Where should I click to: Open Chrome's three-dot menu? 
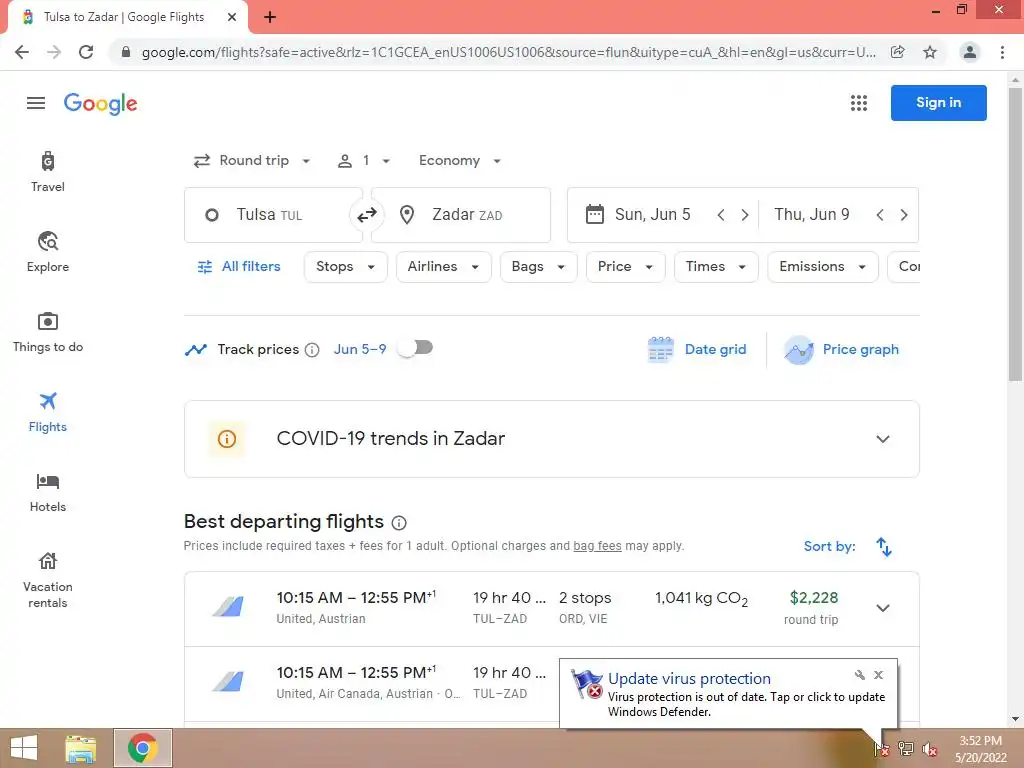[1002, 52]
